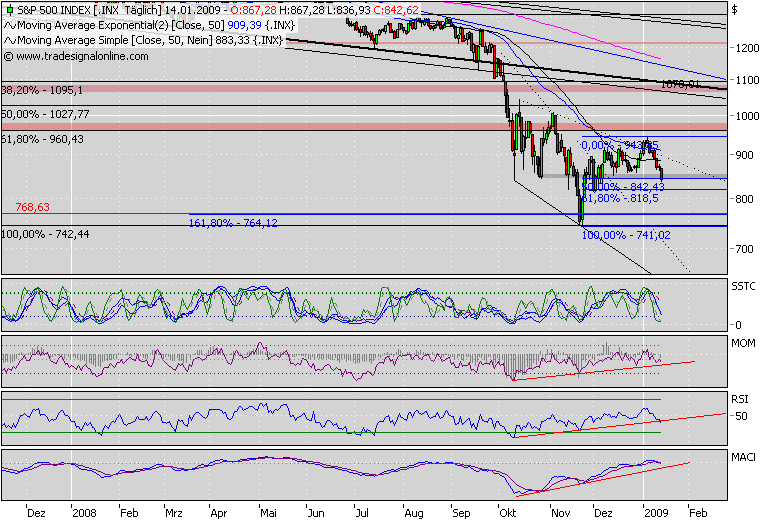
Task: Click the Apr label on the time axis
Action: point(219,513)
